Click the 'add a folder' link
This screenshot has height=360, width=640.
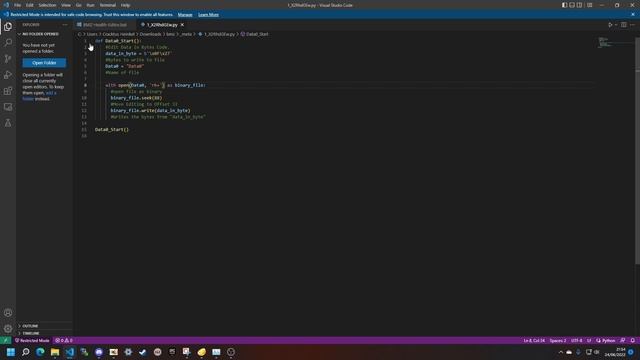pyautogui.click(x=40, y=96)
